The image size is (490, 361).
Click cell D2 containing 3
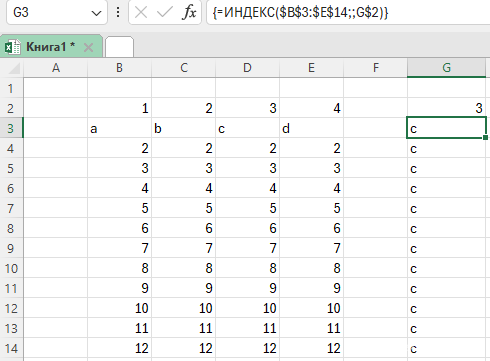[x=247, y=108]
